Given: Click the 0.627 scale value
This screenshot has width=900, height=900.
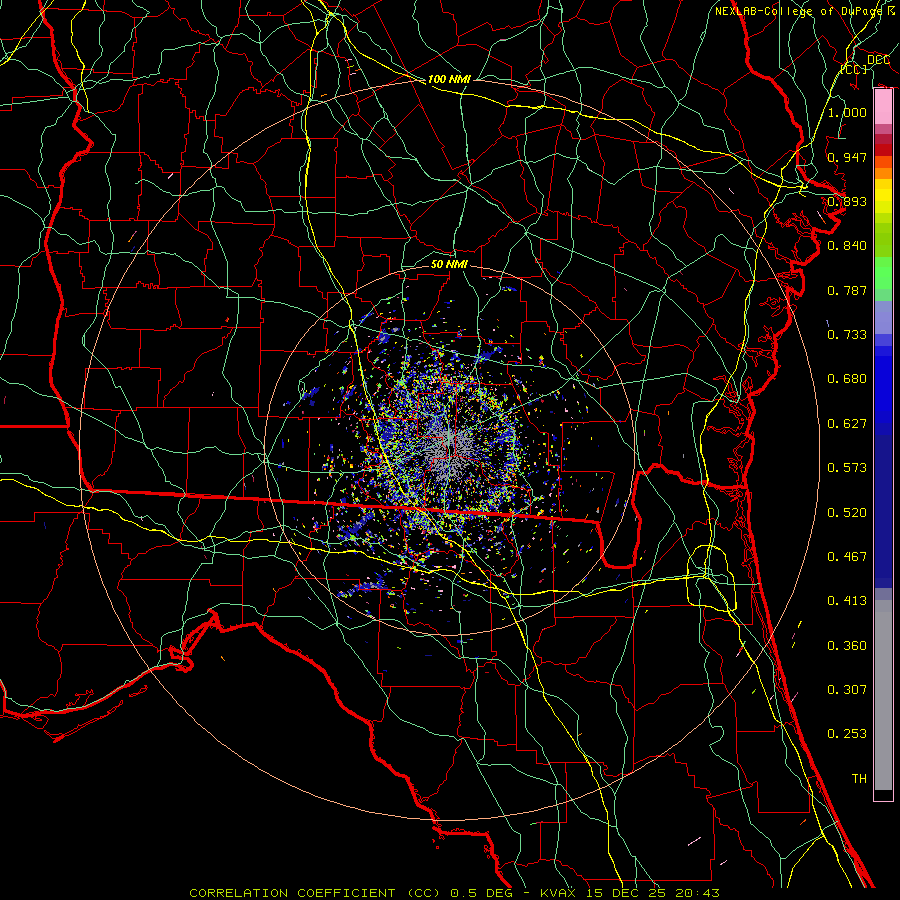Looking at the screenshot, I should [x=847, y=424].
